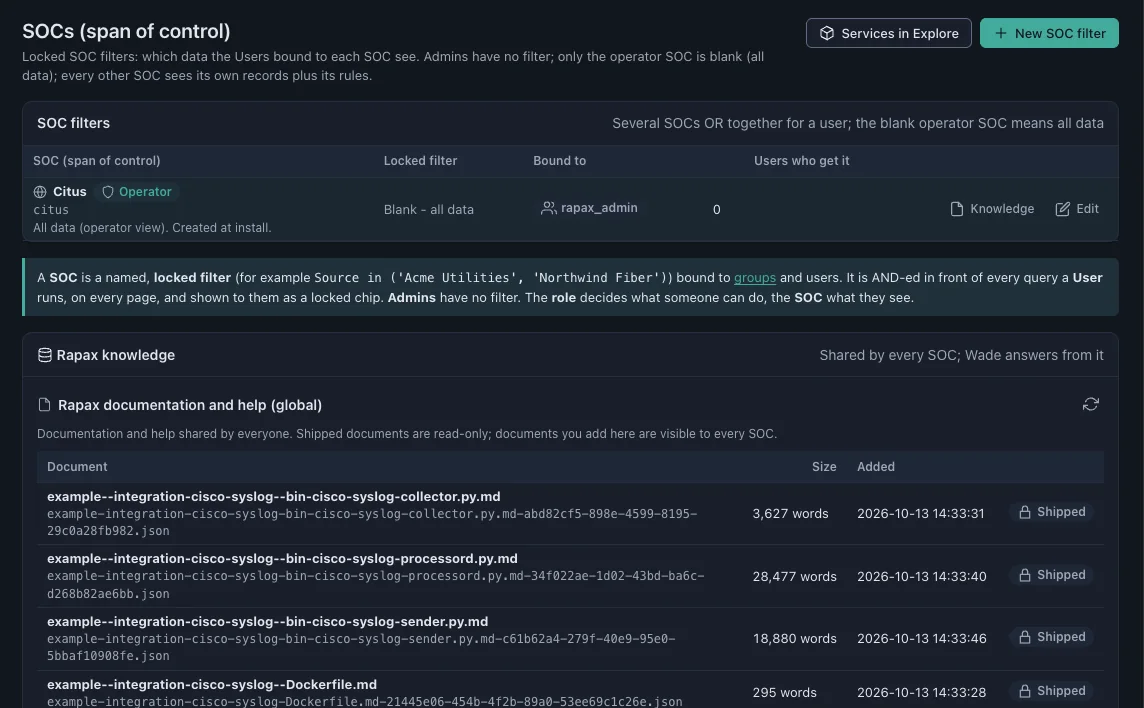Click the Rapax knowledge heading
1144x708 pixels.
tap(116, 355)
